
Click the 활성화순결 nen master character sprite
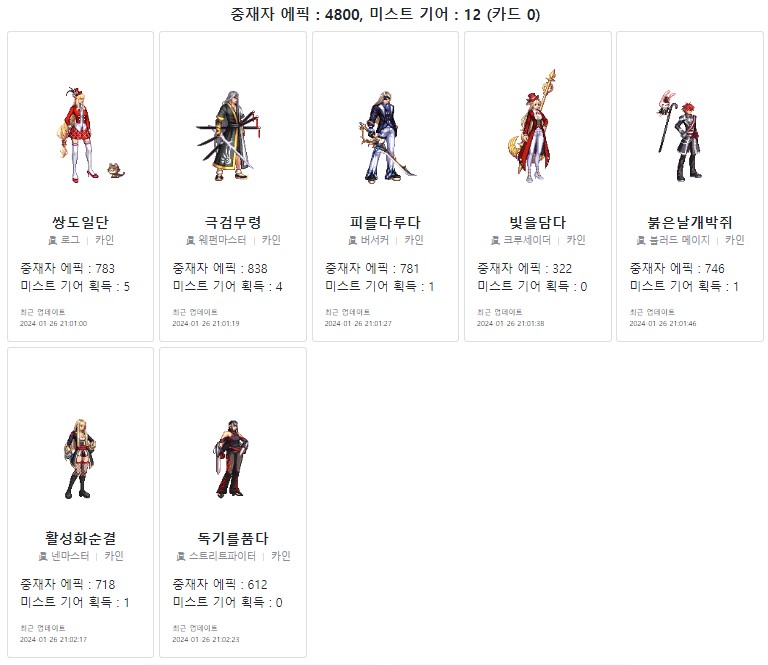coord(80,459)
